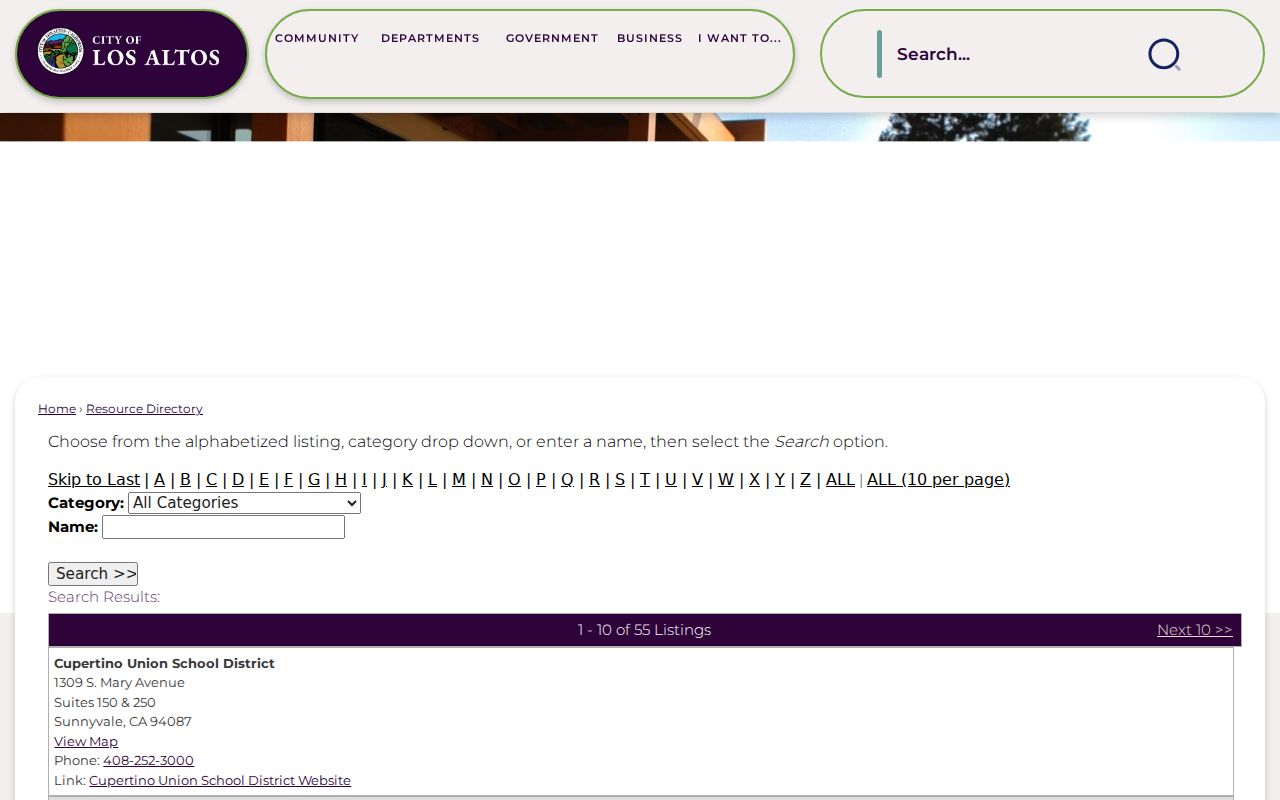Filter listings by letter O

514,480
